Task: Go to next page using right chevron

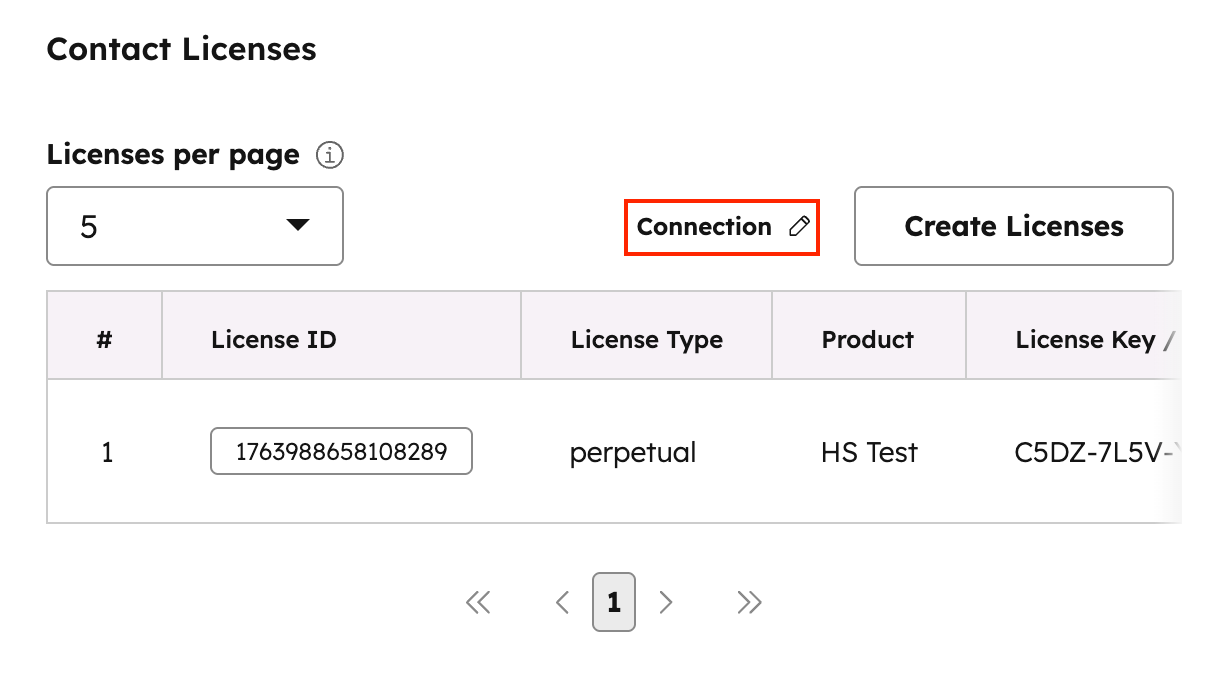Action: pos(666,602)
